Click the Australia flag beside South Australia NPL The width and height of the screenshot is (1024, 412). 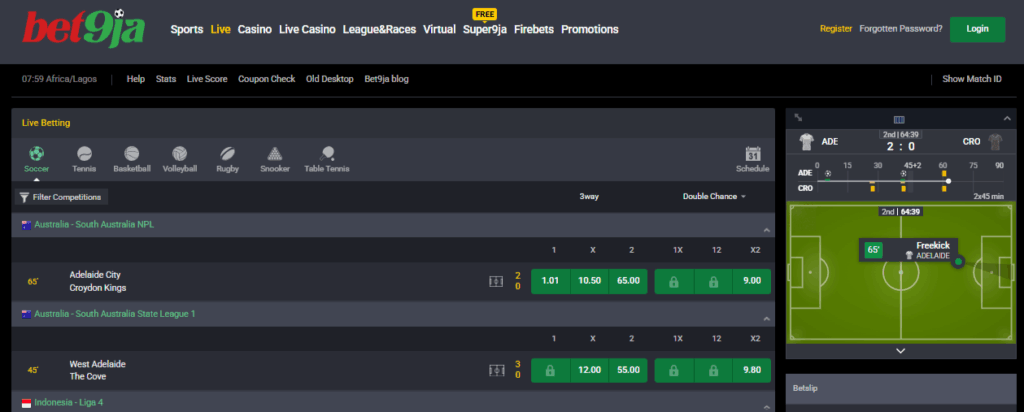27,225
